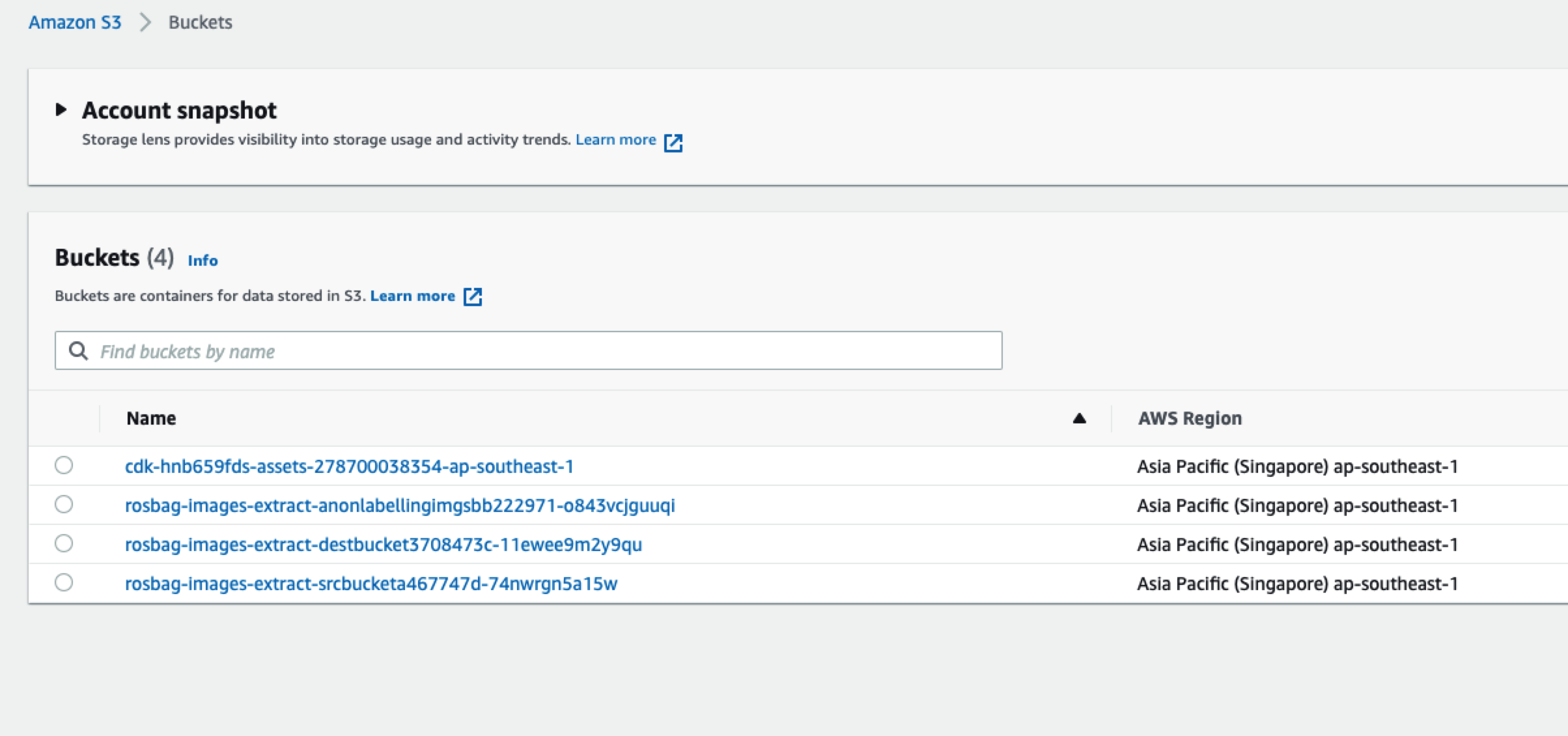1568x736 pixels.
Task: Expand the Account snapshot section triangle
Action: coord(61,109)
